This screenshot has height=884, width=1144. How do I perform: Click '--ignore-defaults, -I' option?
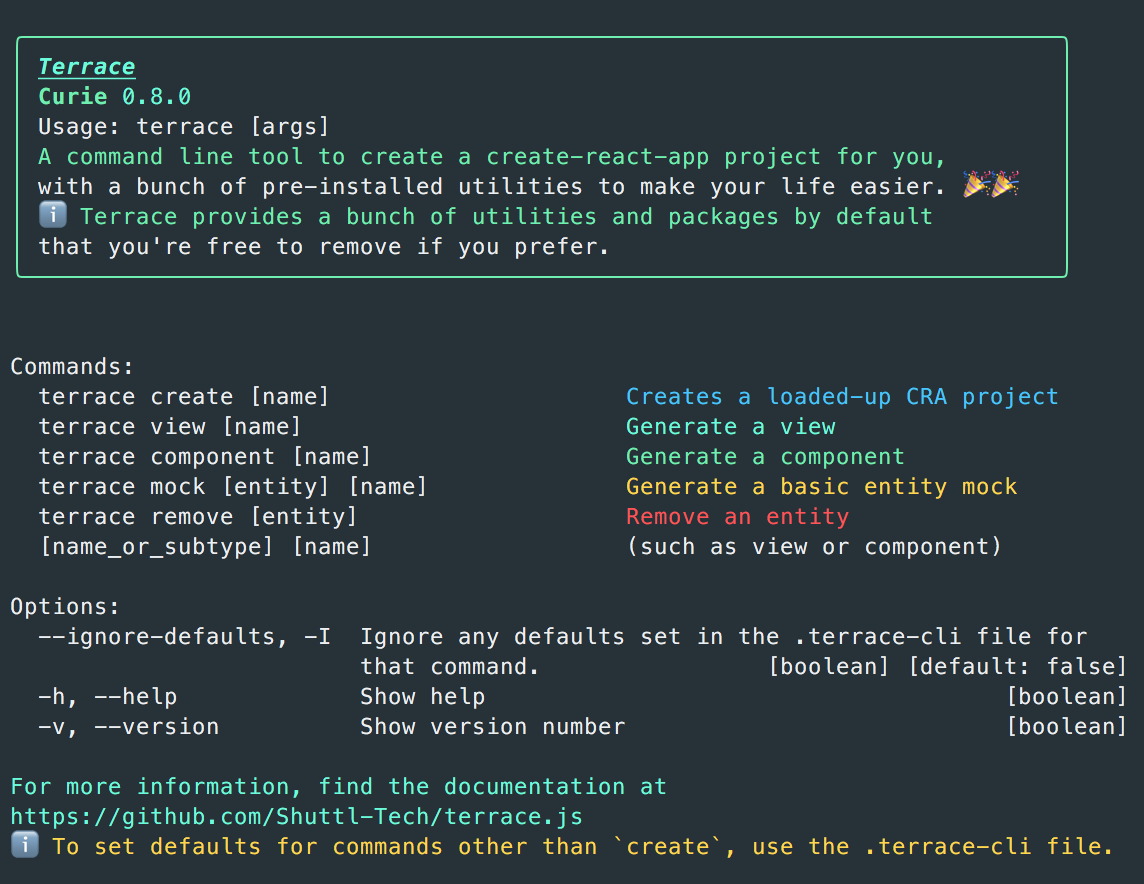[184, 637]
